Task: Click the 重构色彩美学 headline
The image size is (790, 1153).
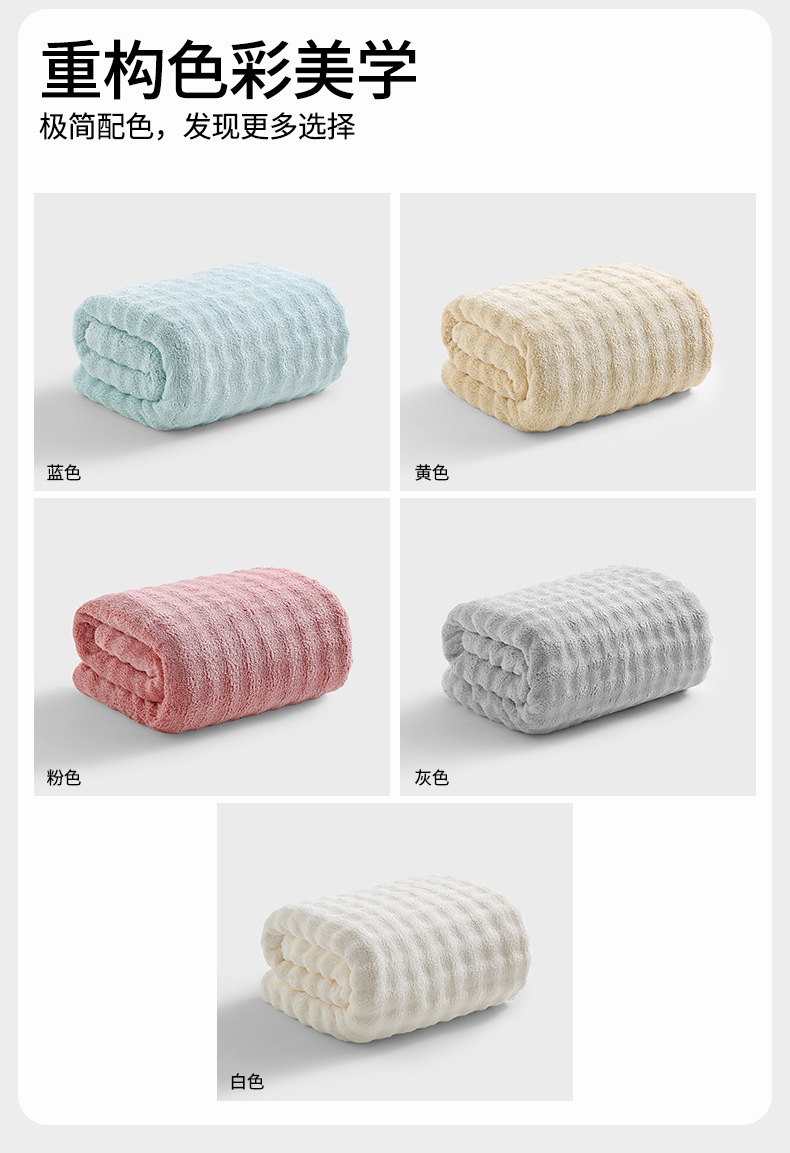Action: 229,70
